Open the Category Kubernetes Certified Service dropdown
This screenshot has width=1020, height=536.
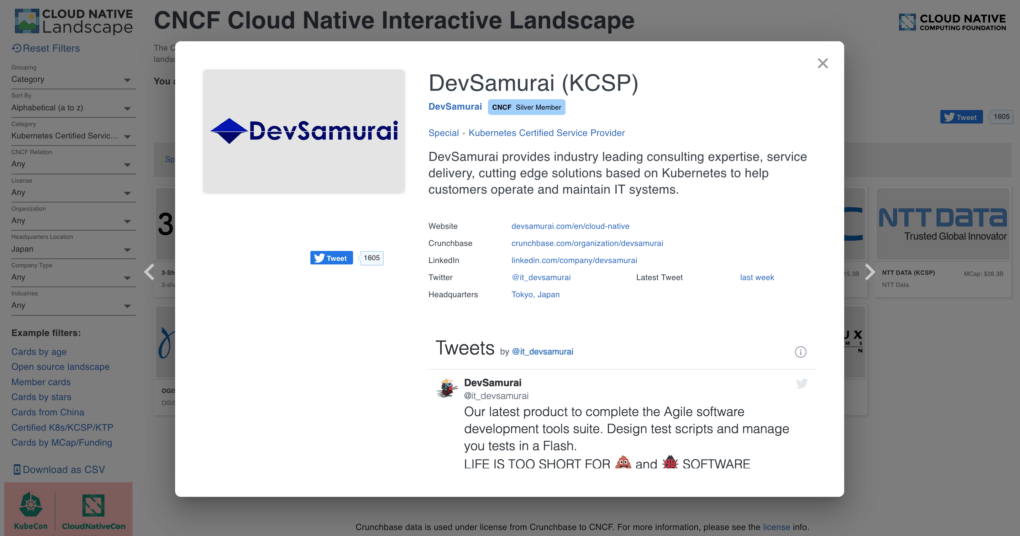72,136
